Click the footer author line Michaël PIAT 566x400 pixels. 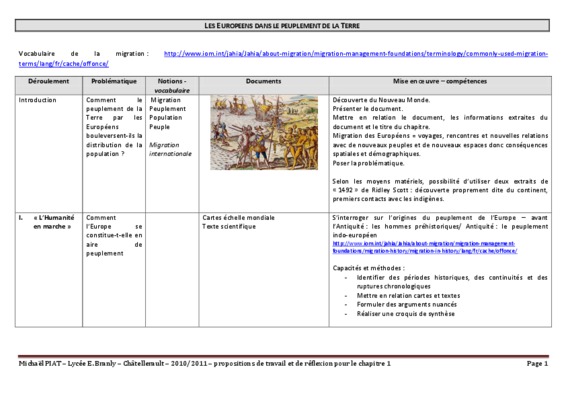[205, 364]
